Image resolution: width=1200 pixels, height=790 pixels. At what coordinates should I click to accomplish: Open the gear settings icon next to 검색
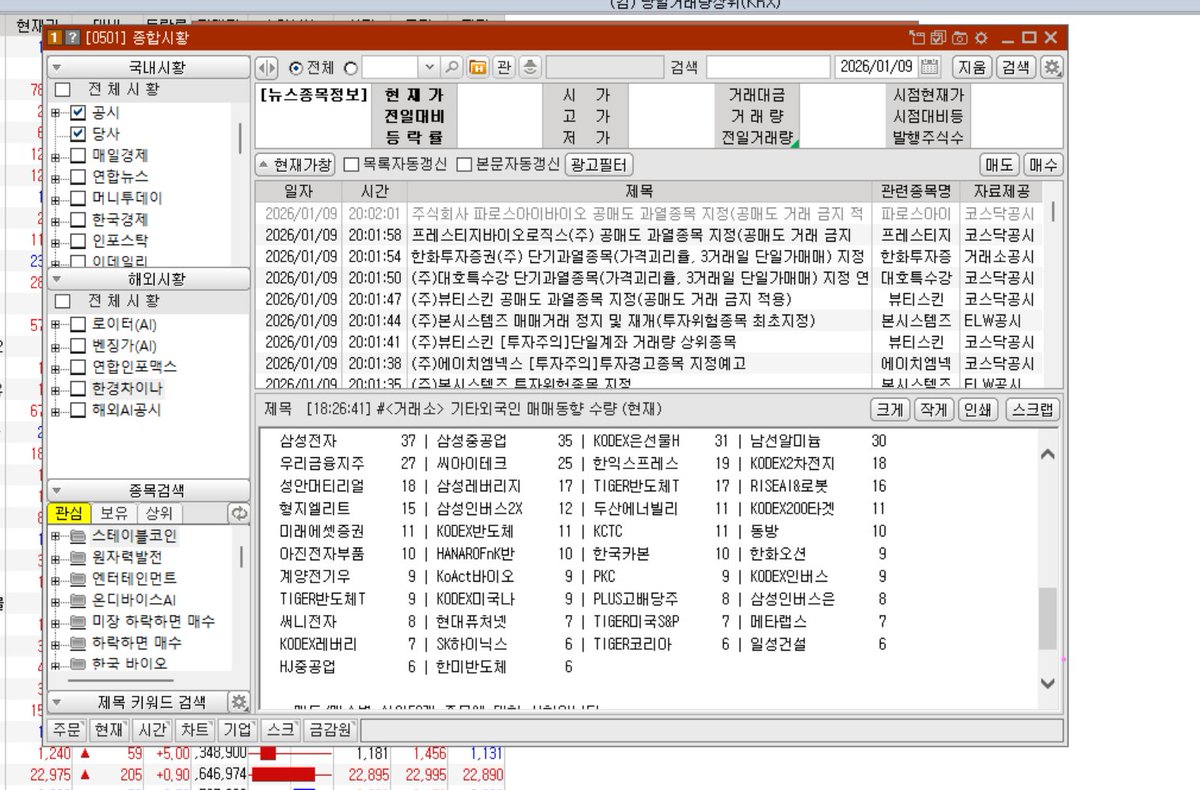click(x=1051, y=67)
